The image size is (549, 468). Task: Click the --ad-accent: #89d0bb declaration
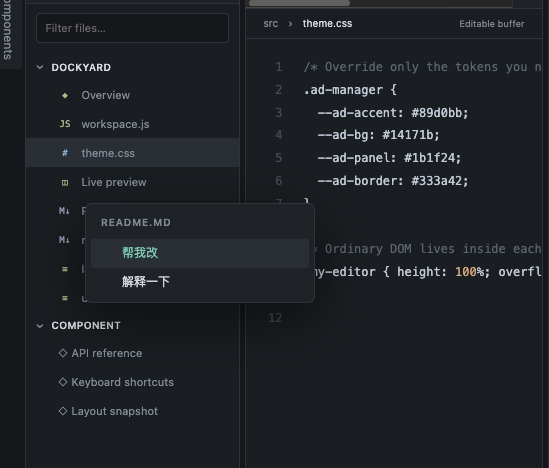[393, 113]
